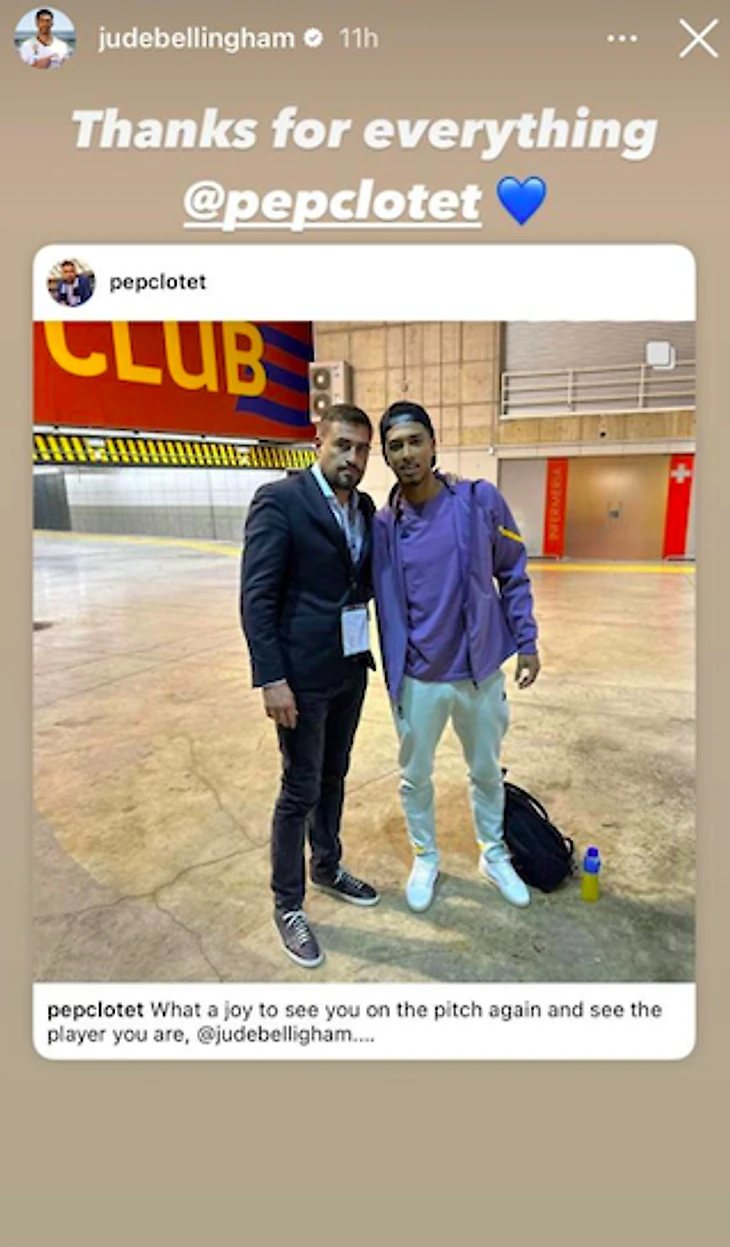Tap the blue heart emoji

[x=522, y=200]
